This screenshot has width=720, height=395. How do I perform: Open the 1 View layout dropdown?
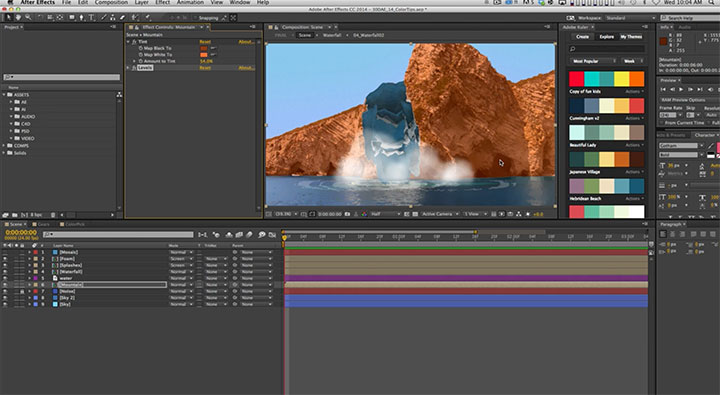pyautogui.click(x=475, y=214)
